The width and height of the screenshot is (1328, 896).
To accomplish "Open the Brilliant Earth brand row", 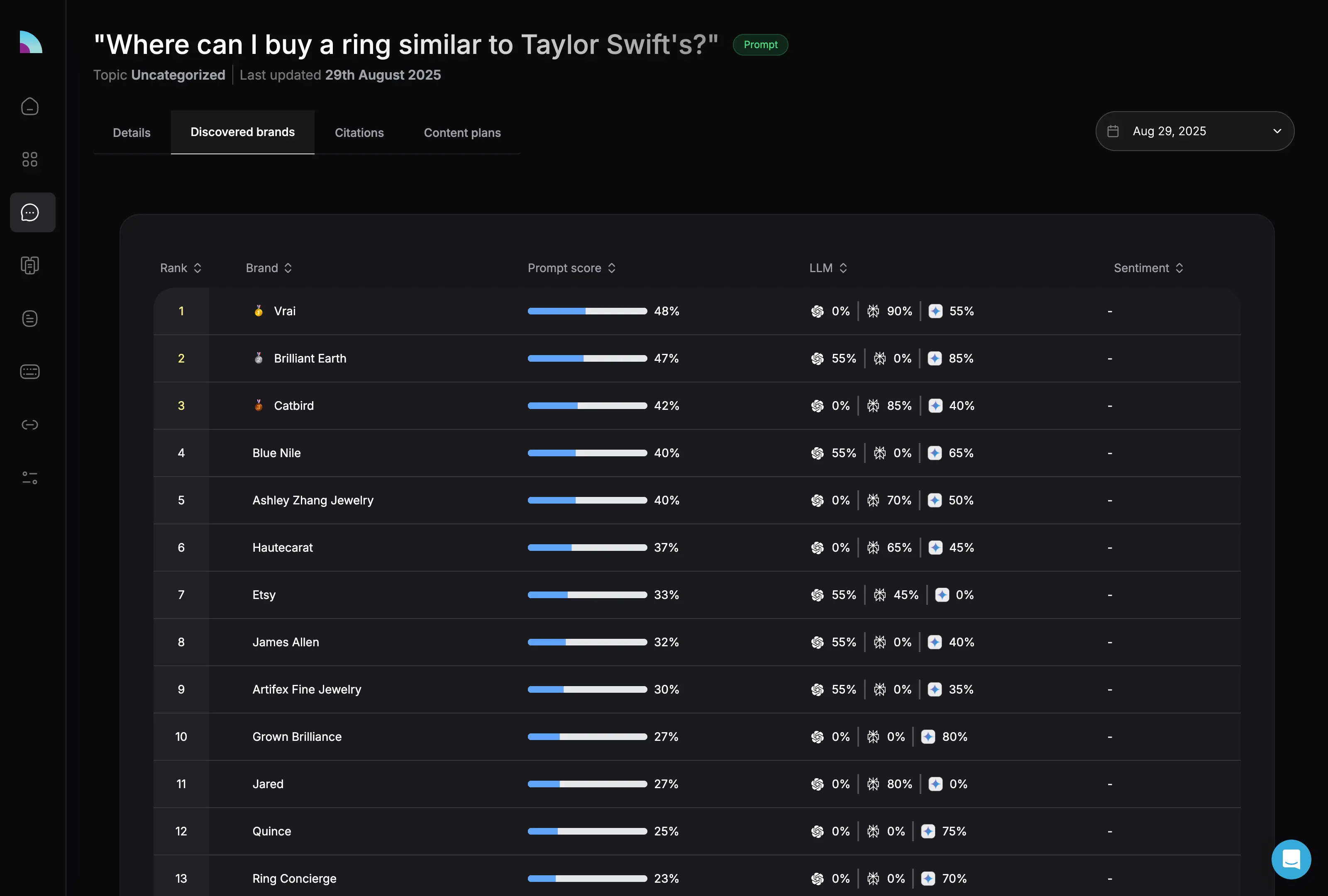I will (696, 359).
